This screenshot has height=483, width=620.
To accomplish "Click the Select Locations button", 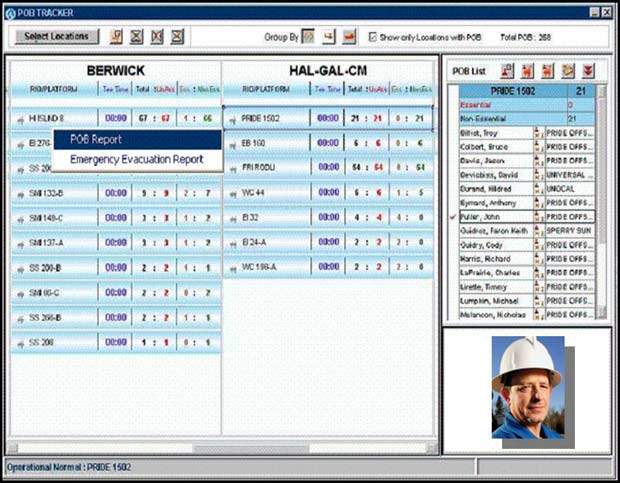I will pyautogui.click(x=56, y=37).
